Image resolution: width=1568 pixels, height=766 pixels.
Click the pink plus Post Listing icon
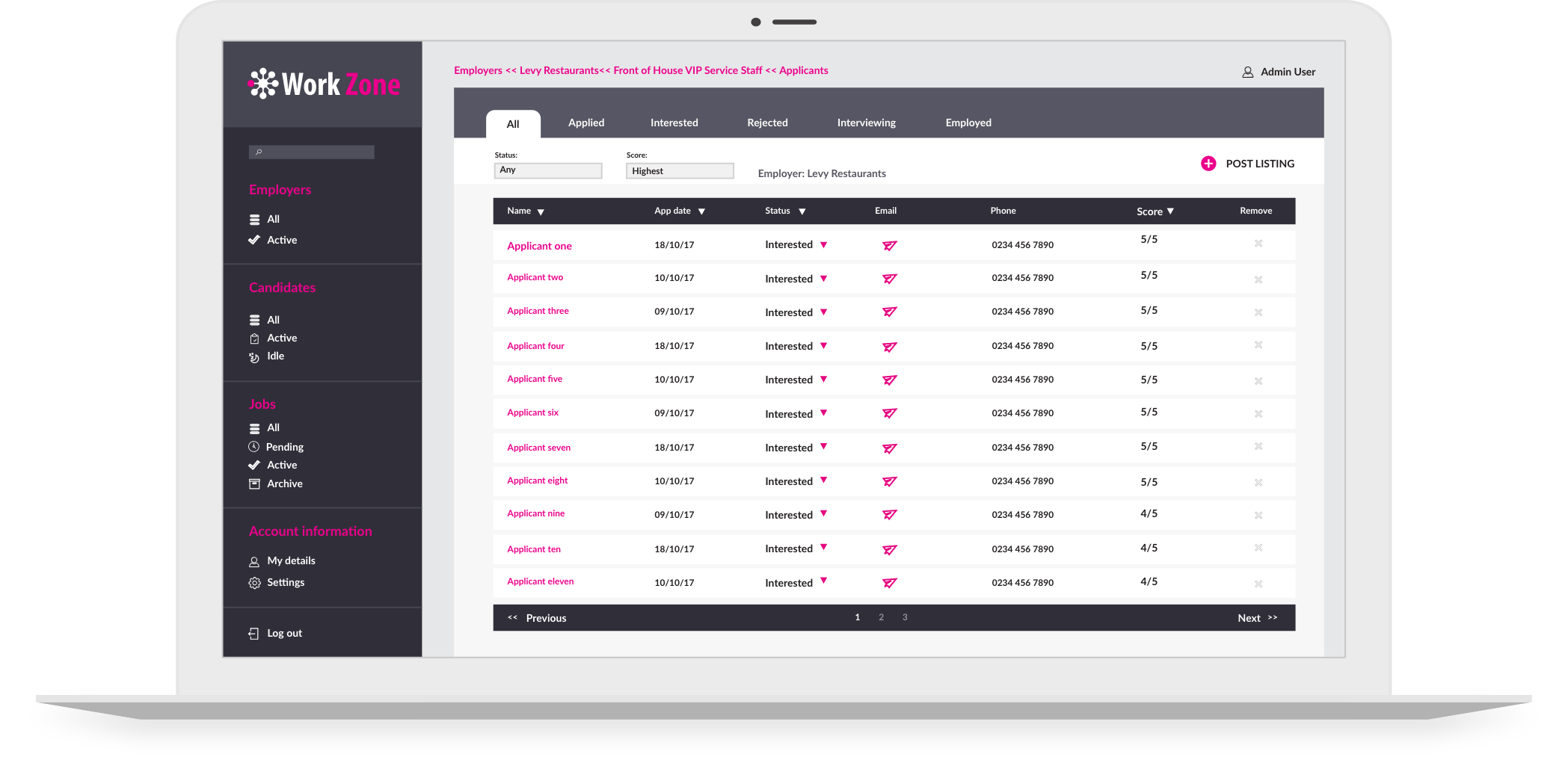coord(1208,164)
